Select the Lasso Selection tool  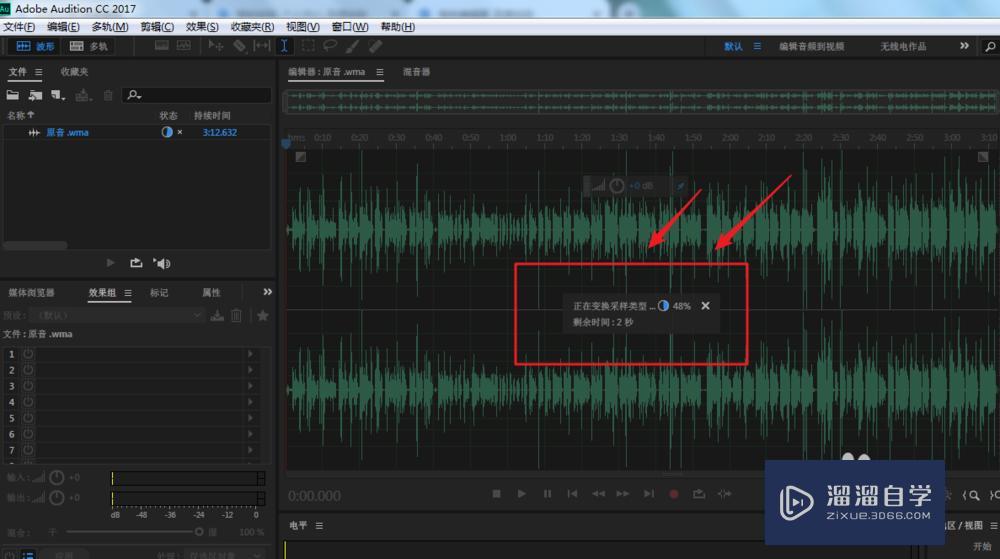[x=330, y=46]
